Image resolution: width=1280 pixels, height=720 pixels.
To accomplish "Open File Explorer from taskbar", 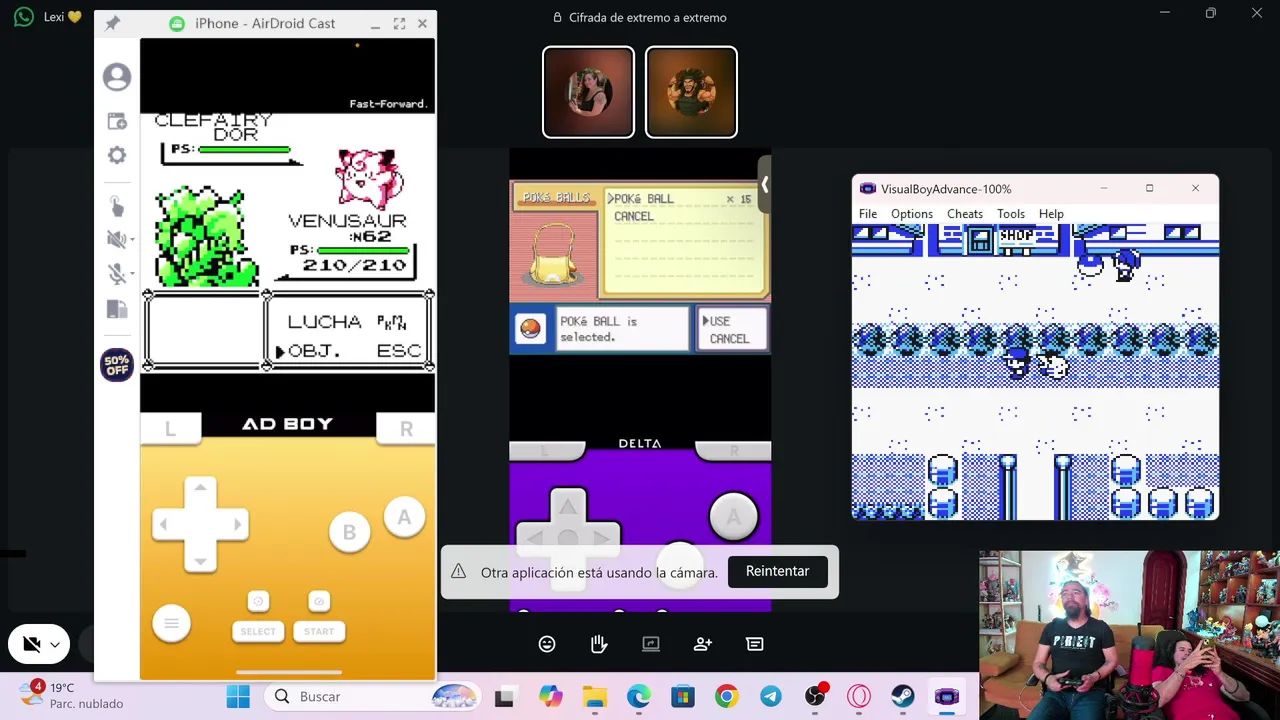I will tap(595, 697).
